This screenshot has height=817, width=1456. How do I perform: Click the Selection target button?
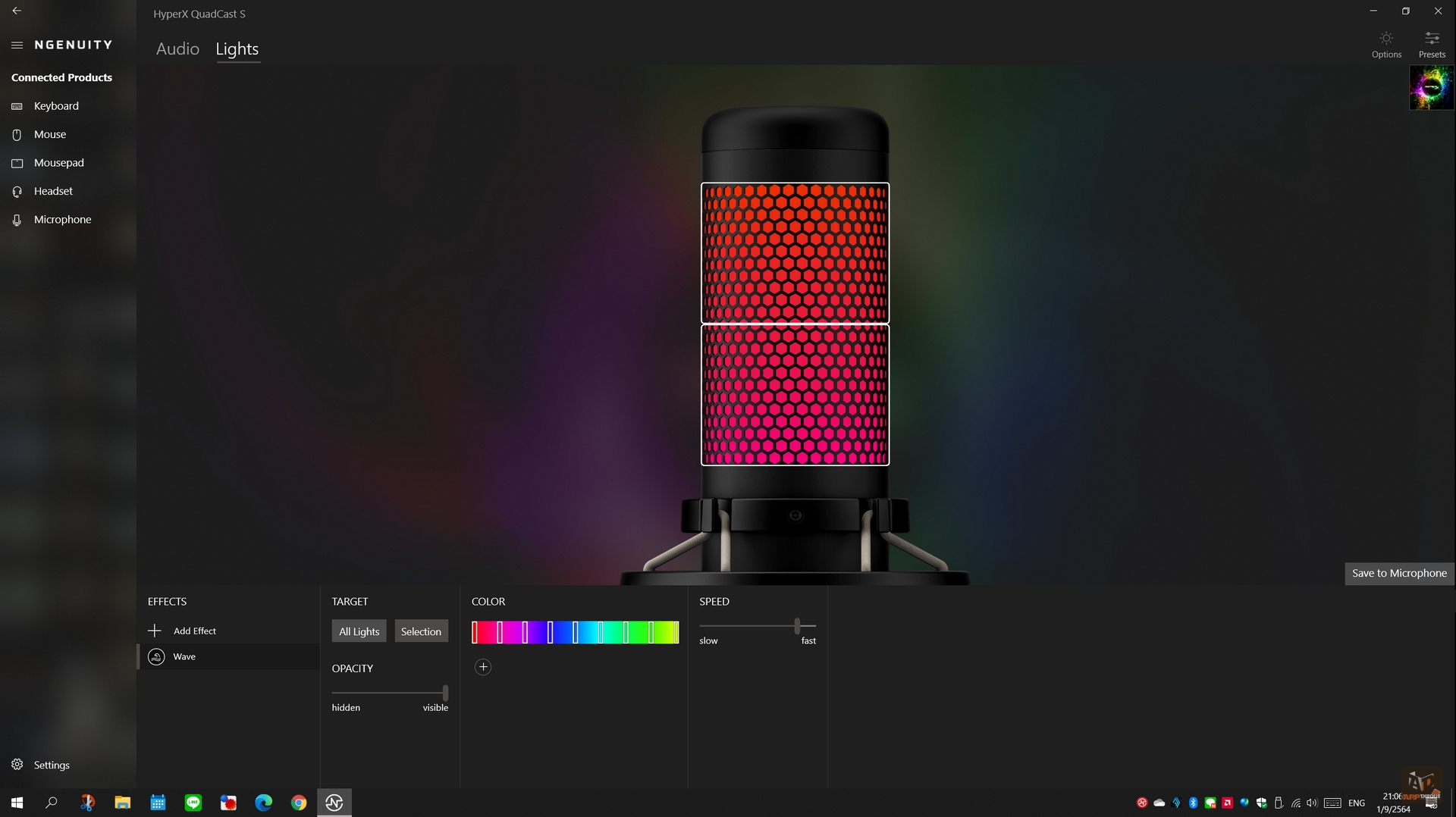pyautogui.click(x=421, y=631)
